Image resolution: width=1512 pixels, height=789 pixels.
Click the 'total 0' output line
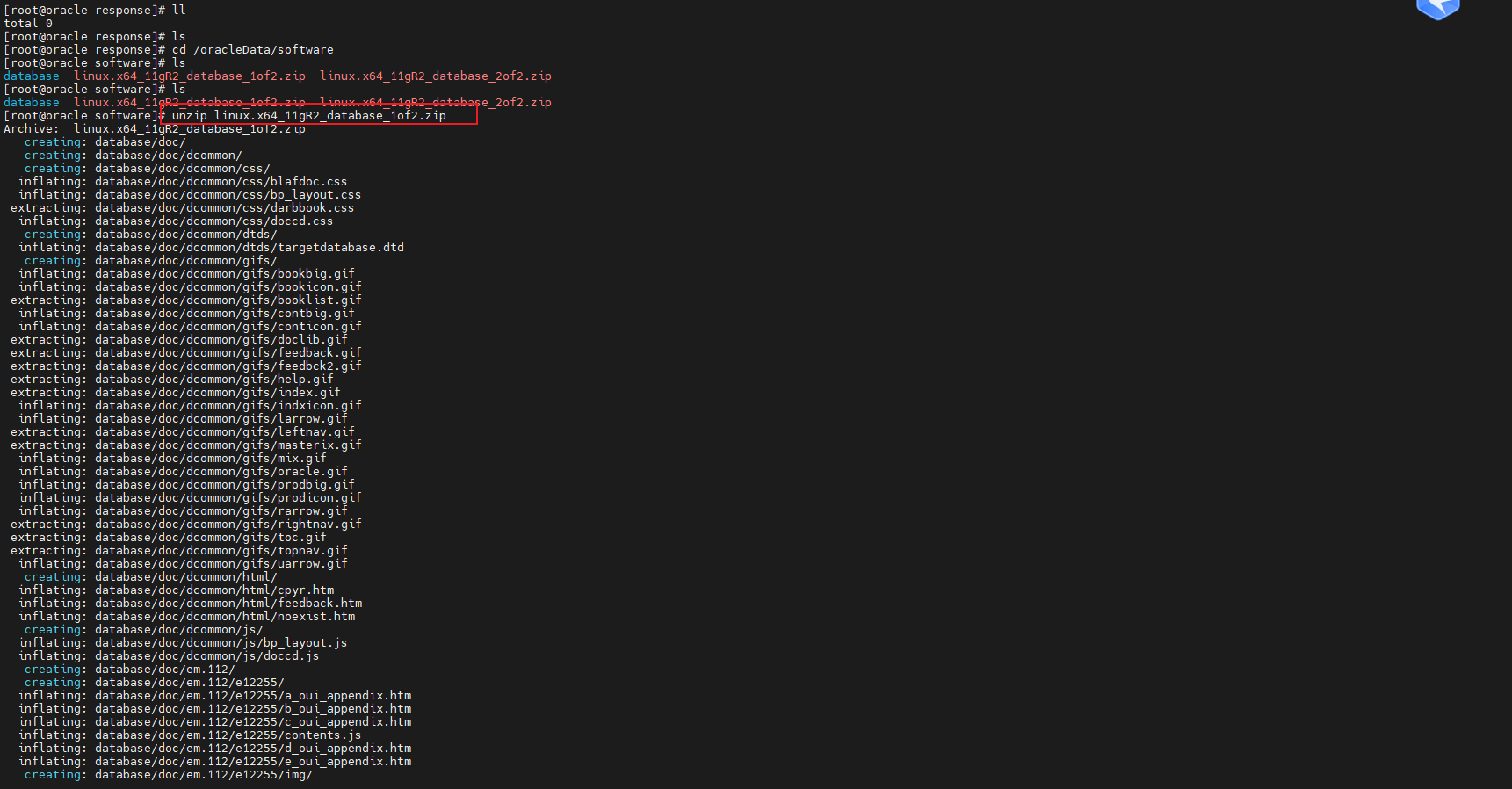coord(28,24)
